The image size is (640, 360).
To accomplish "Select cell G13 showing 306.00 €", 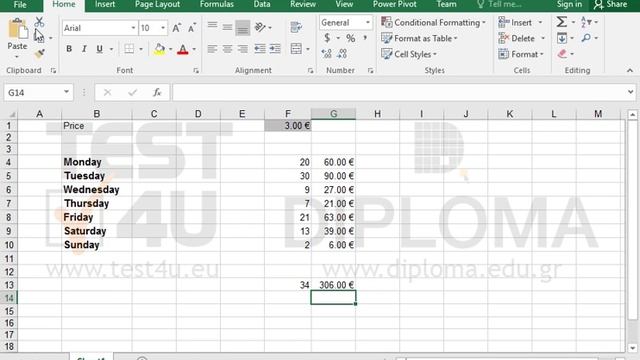I will 333,285.
